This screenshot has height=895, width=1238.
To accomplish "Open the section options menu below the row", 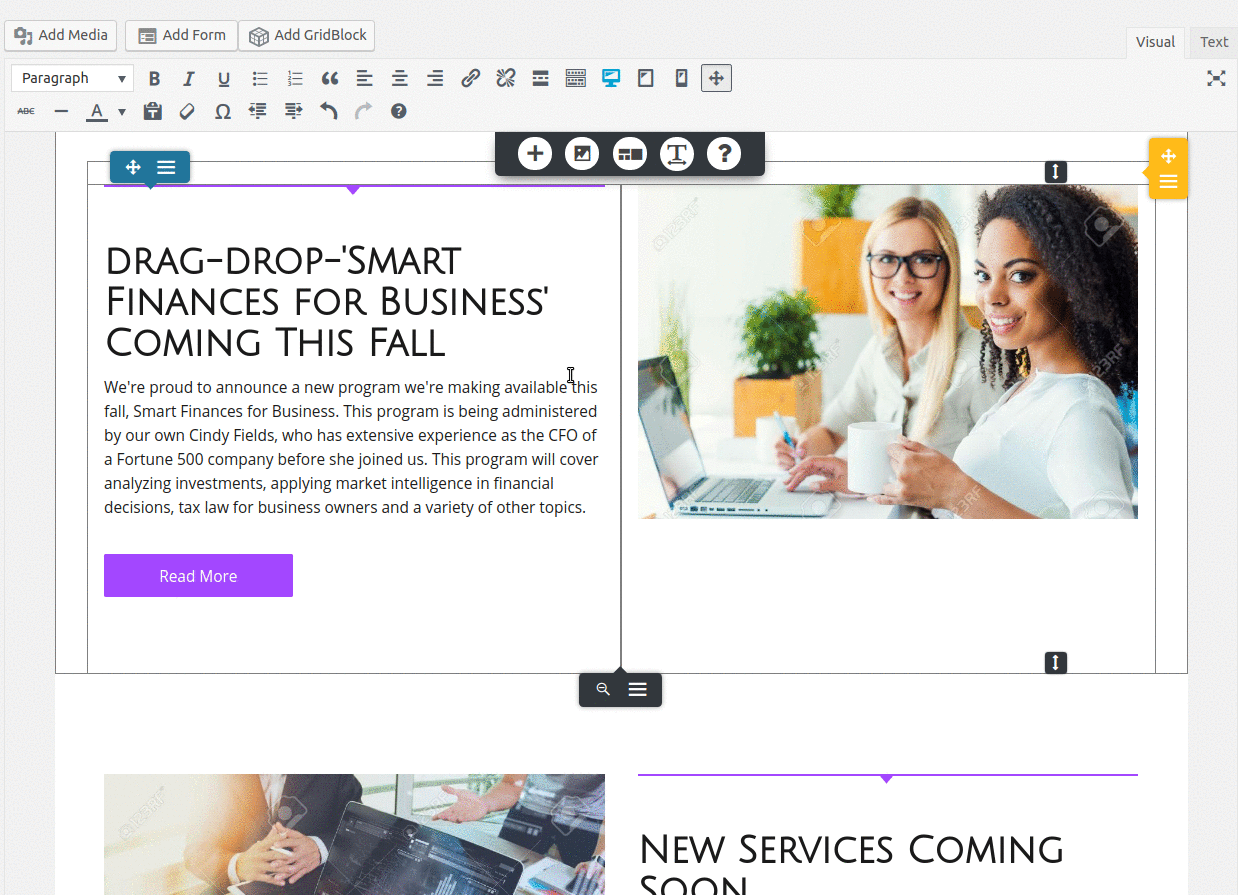I will (637, 689).
